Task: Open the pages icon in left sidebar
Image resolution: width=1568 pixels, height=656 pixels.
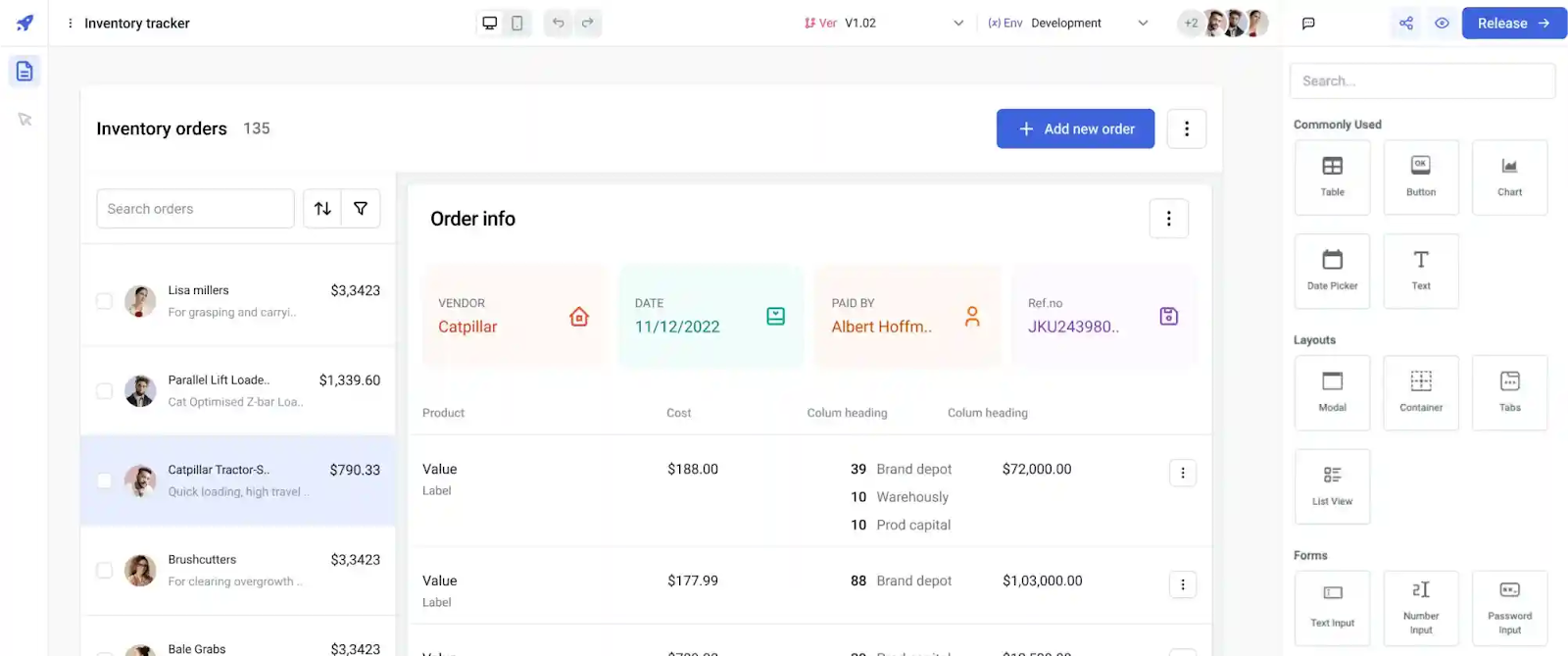Action: (24, 72)
